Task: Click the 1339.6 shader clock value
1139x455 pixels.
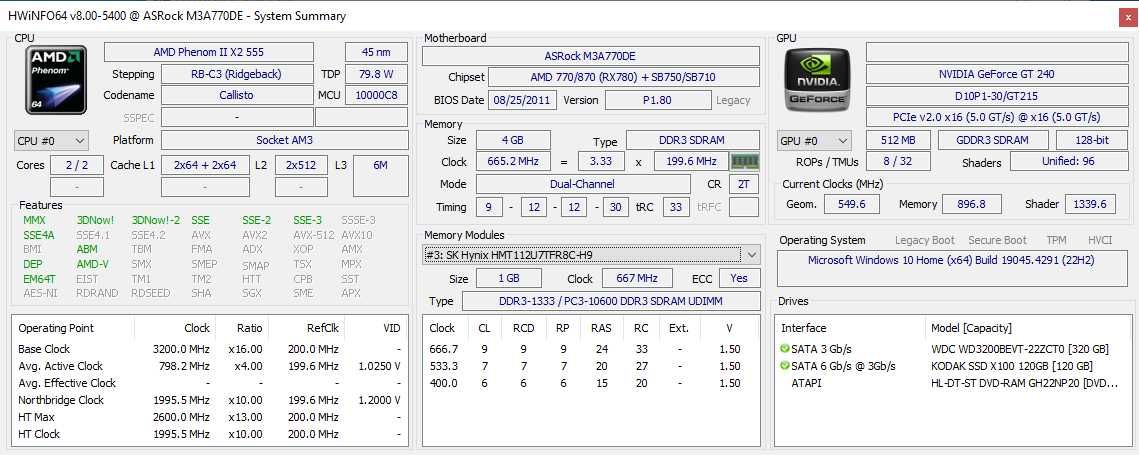Action: click(x=1090, y=204)
